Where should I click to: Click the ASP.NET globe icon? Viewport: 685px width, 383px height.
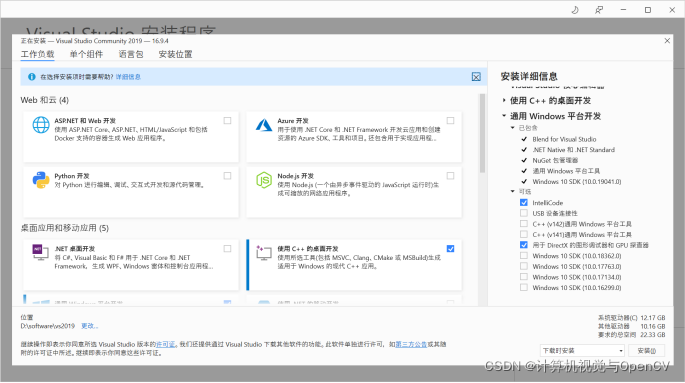(41, 125)
